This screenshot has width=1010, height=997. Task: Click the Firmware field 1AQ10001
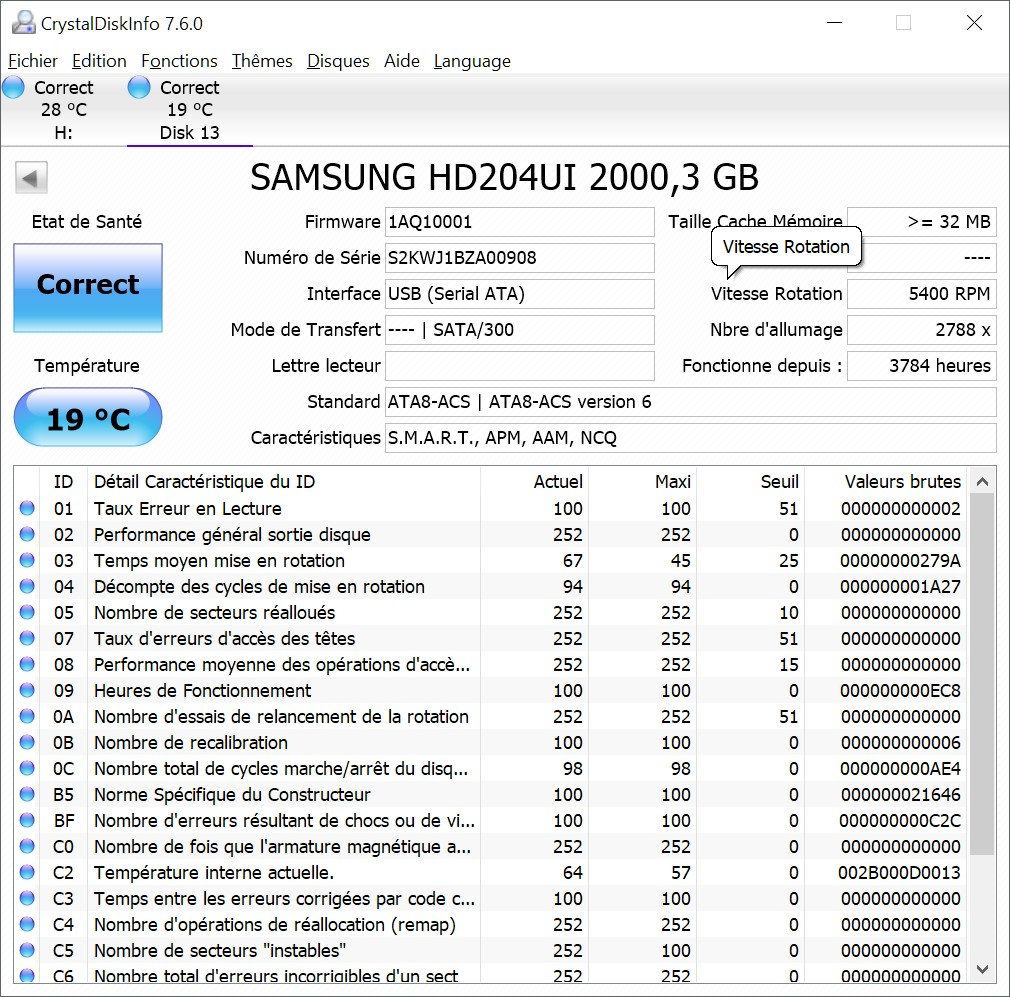point(520,222)
